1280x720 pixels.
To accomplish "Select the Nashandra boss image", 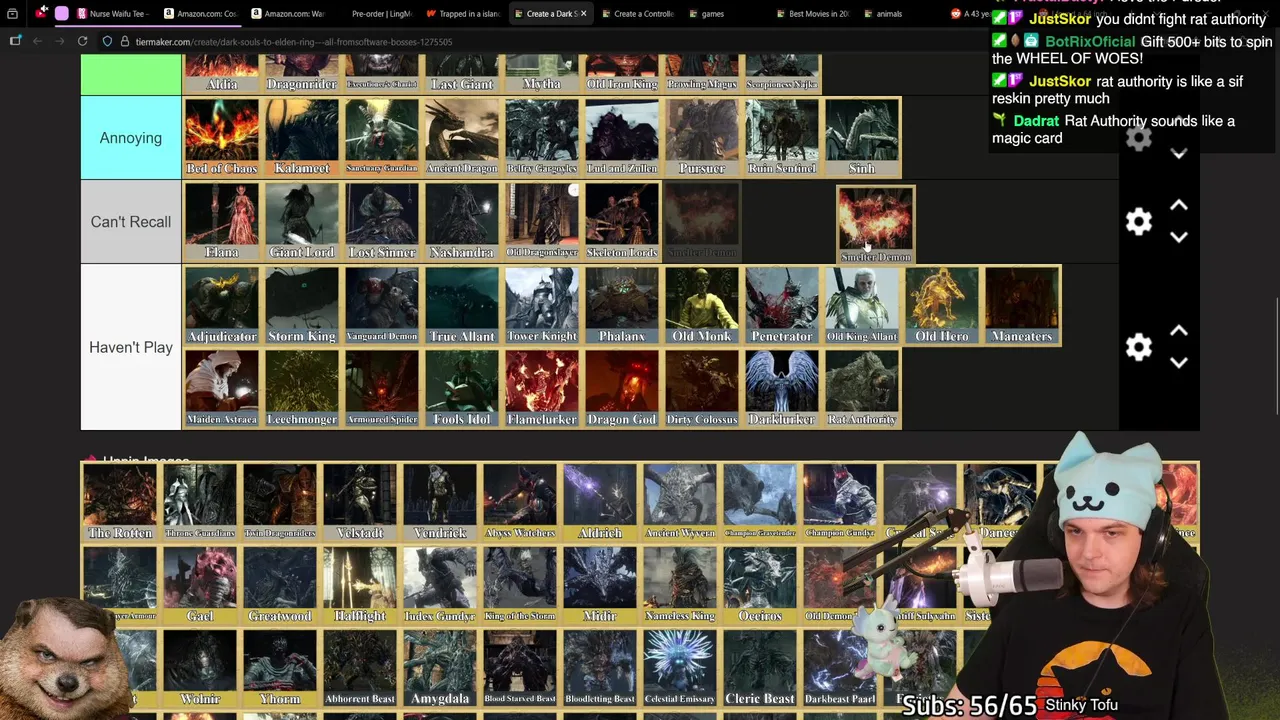I will coord(461,222).
